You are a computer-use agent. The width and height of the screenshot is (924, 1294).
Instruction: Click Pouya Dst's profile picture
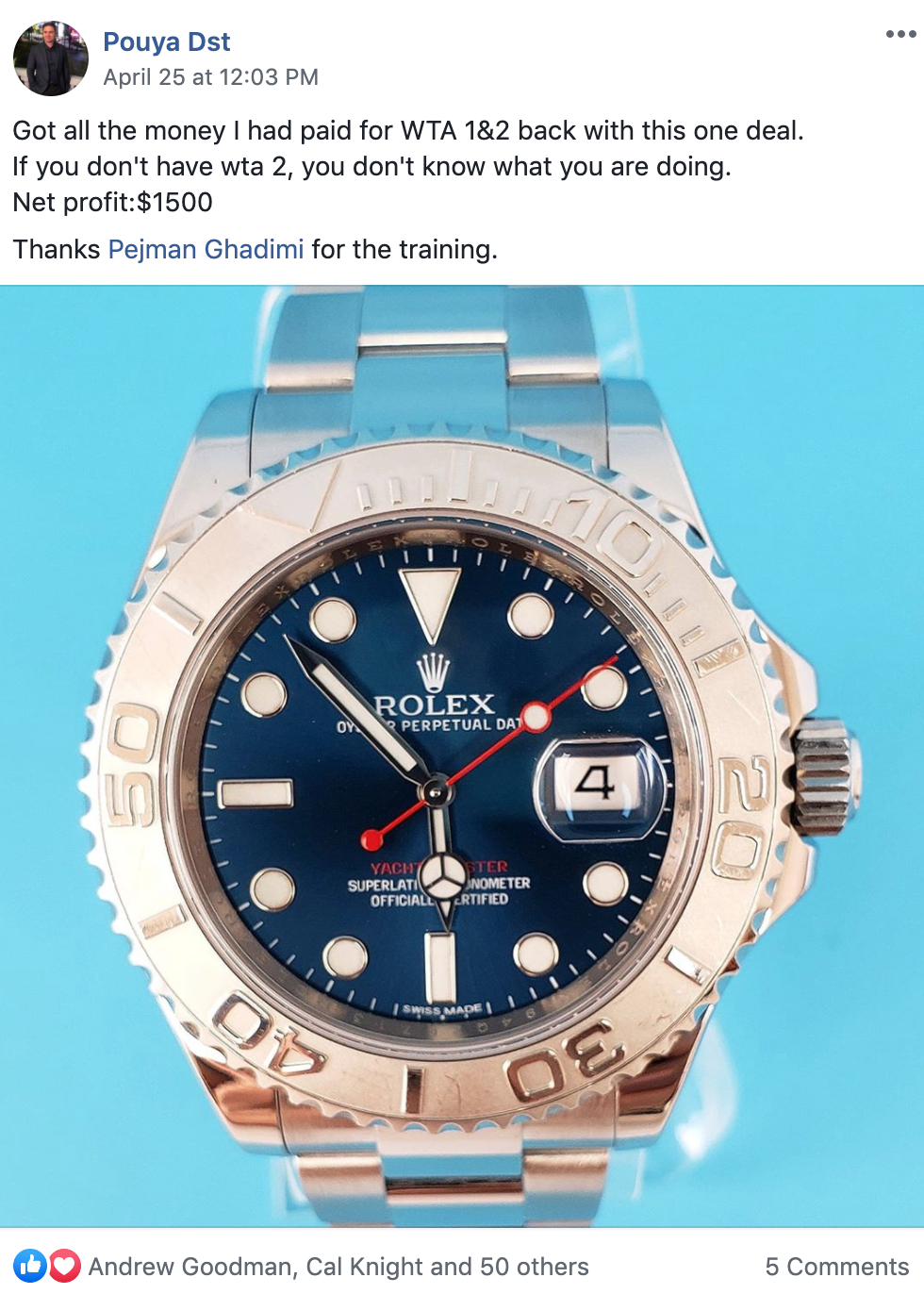point(50,58)
